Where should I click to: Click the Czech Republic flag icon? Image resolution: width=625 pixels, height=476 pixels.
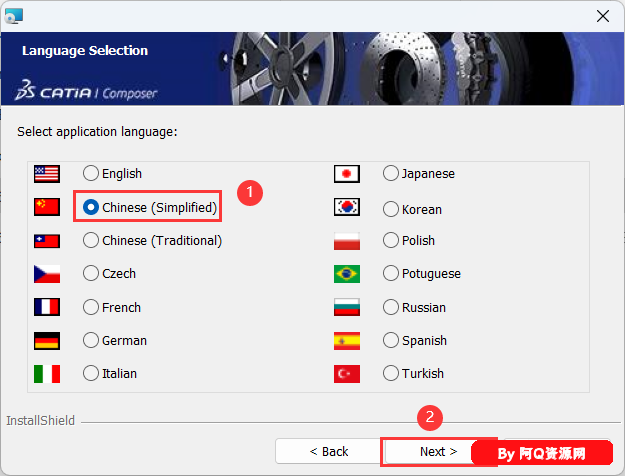click(47, 274)
